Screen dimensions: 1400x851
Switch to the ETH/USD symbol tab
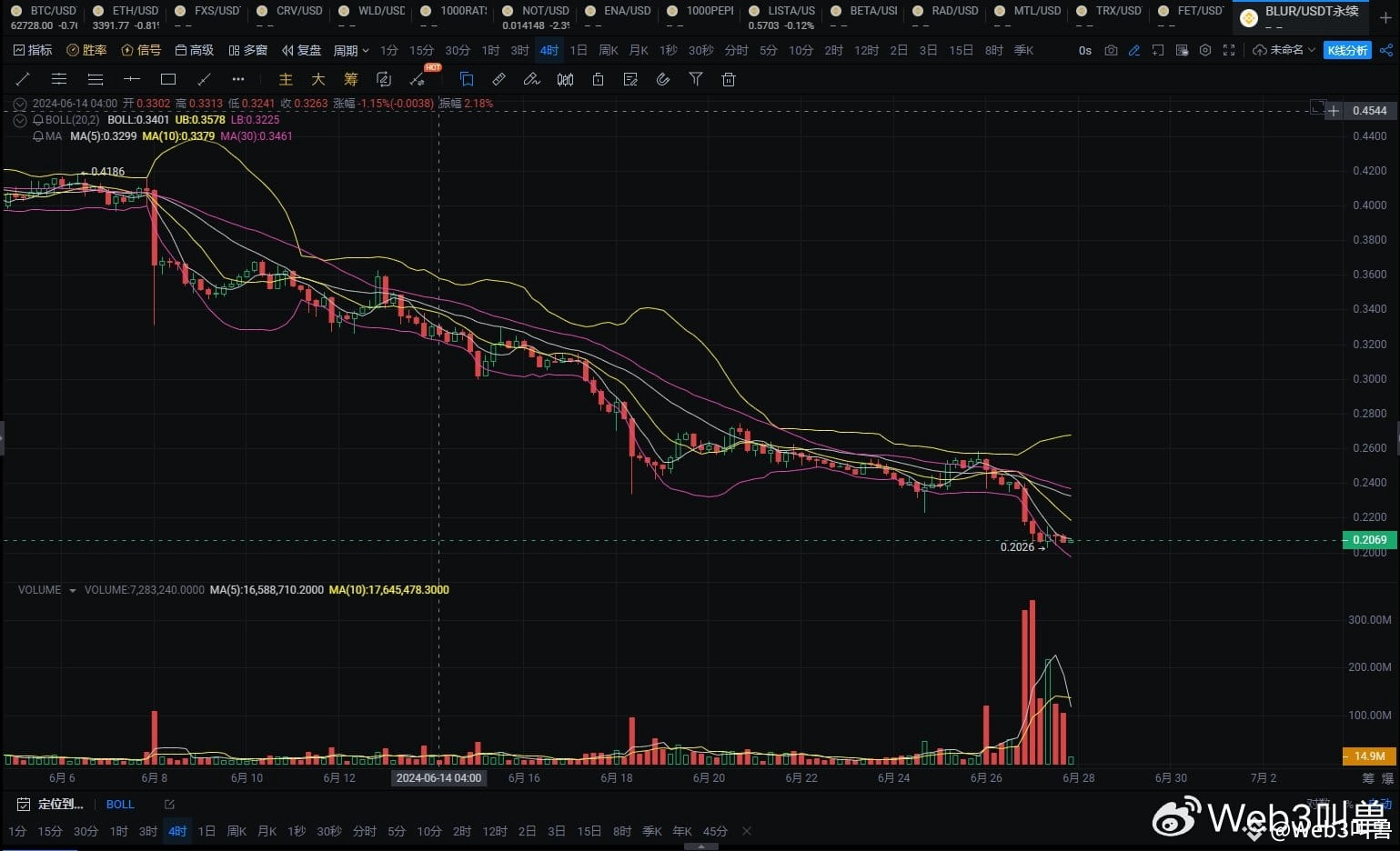126,17
